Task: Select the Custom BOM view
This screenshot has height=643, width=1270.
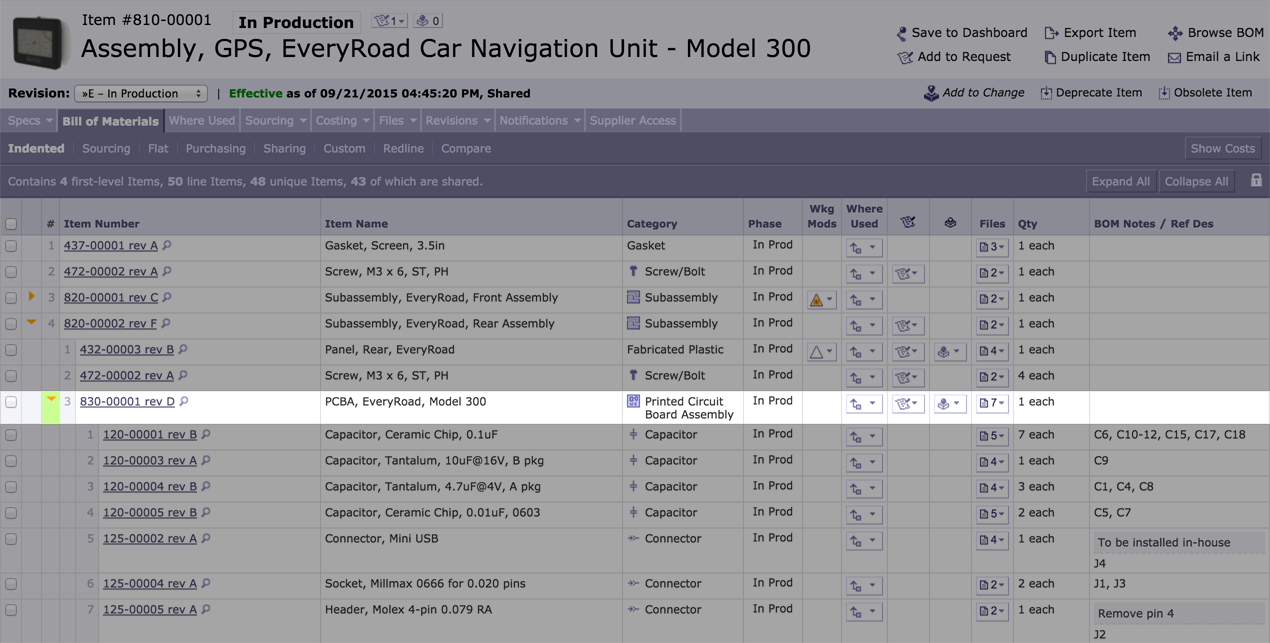Action: point(344,148)
